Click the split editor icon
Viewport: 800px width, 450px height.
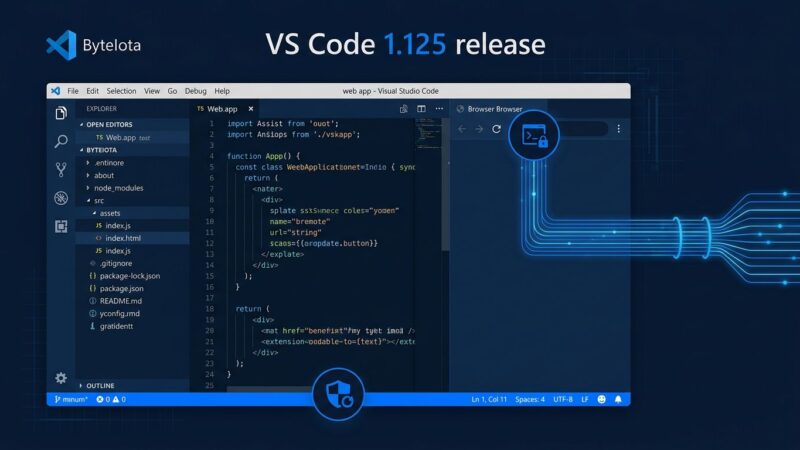click(421, 109)
